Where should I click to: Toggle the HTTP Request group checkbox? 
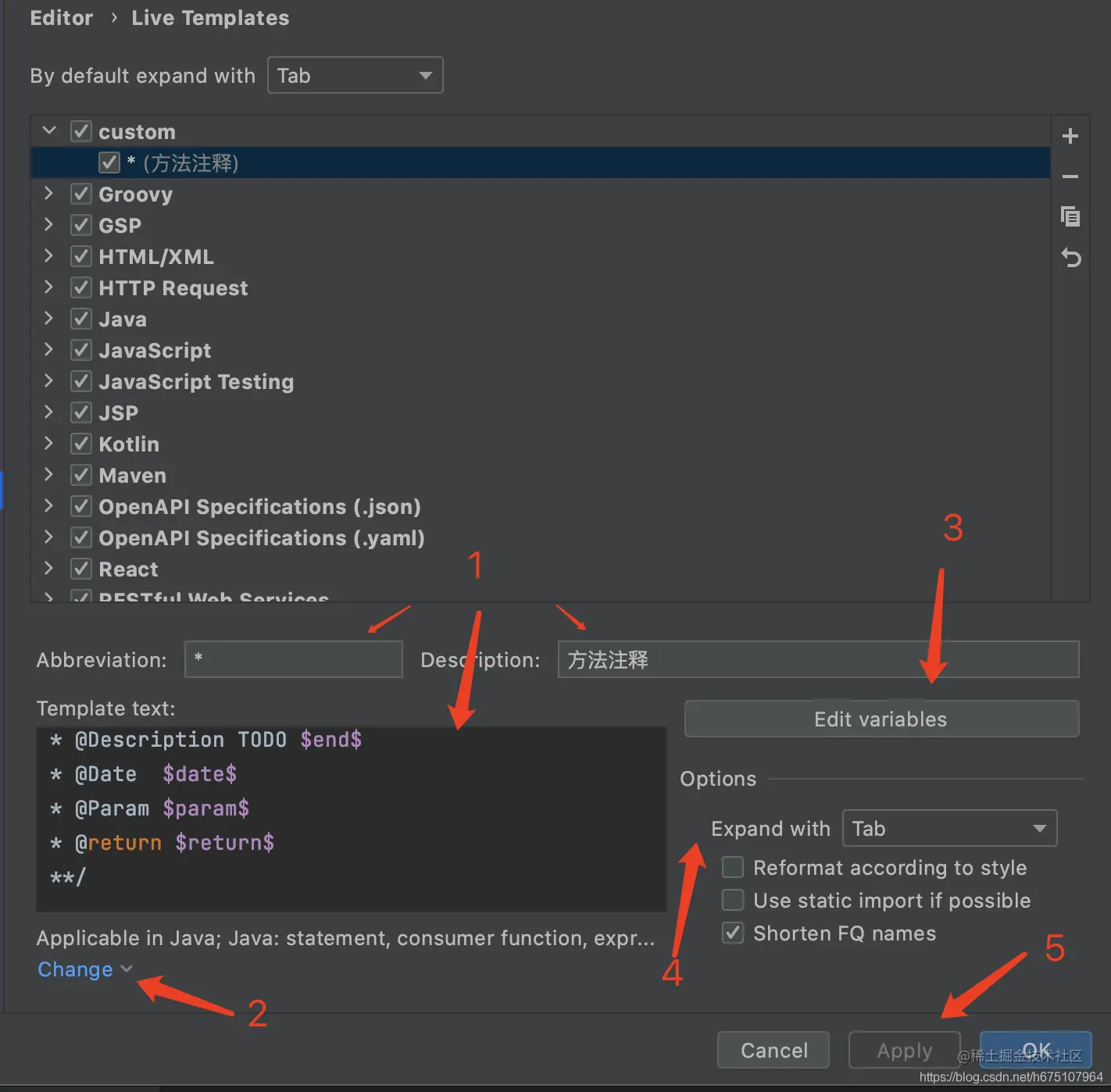pos(81,287)
